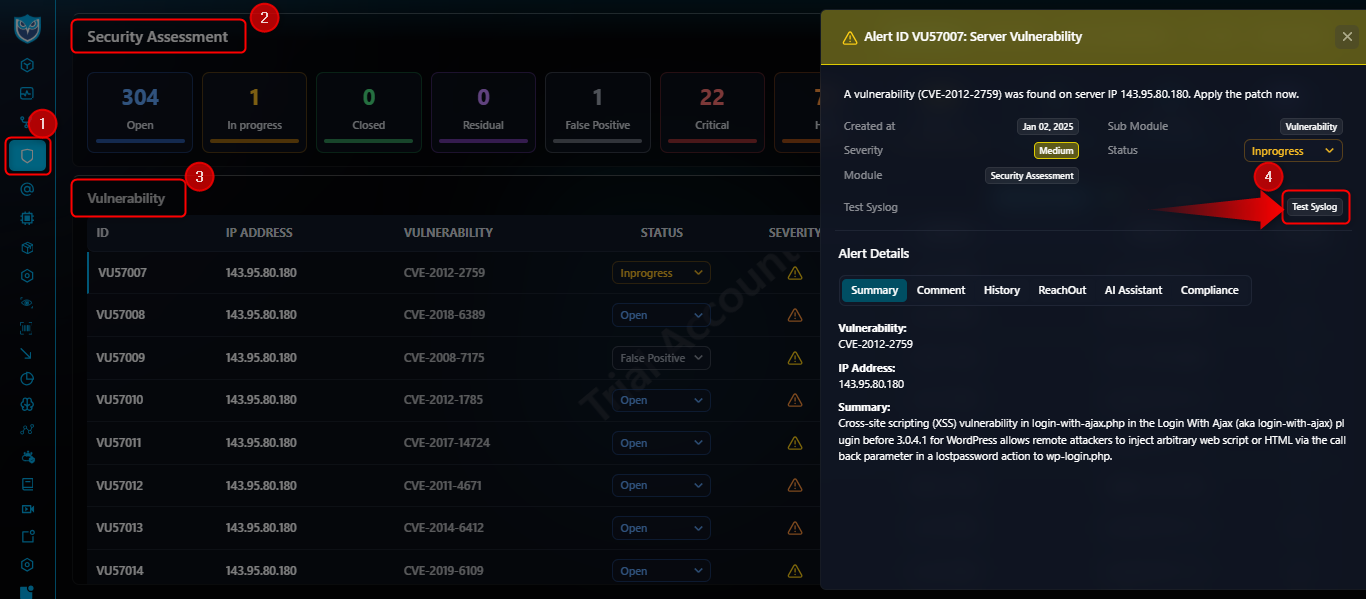Open status dropdown for VU57014 row
The height and width of the screenshot is (599, 1366).
click(x=661, y=570)
